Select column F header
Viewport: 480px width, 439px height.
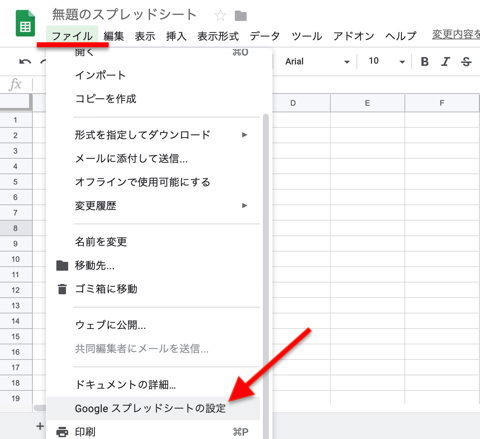[442, 103]
